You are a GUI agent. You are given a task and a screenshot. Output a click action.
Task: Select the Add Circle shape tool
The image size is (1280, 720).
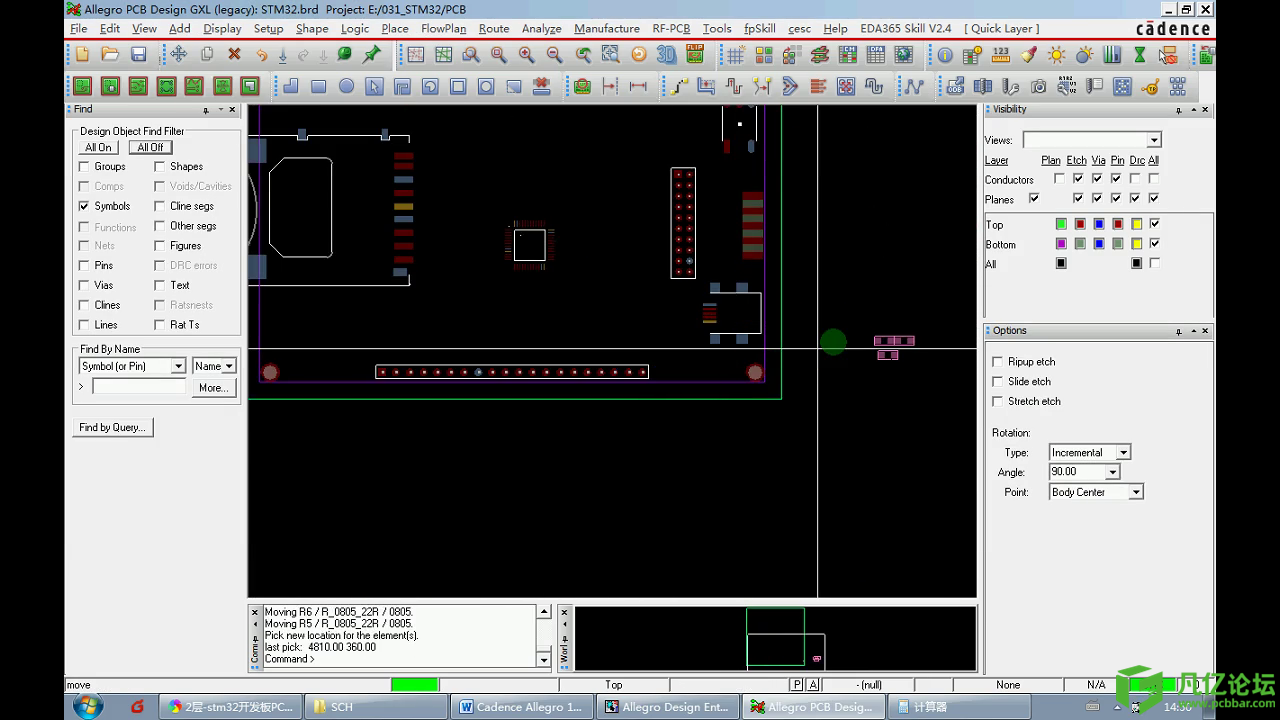coord(346,86)
